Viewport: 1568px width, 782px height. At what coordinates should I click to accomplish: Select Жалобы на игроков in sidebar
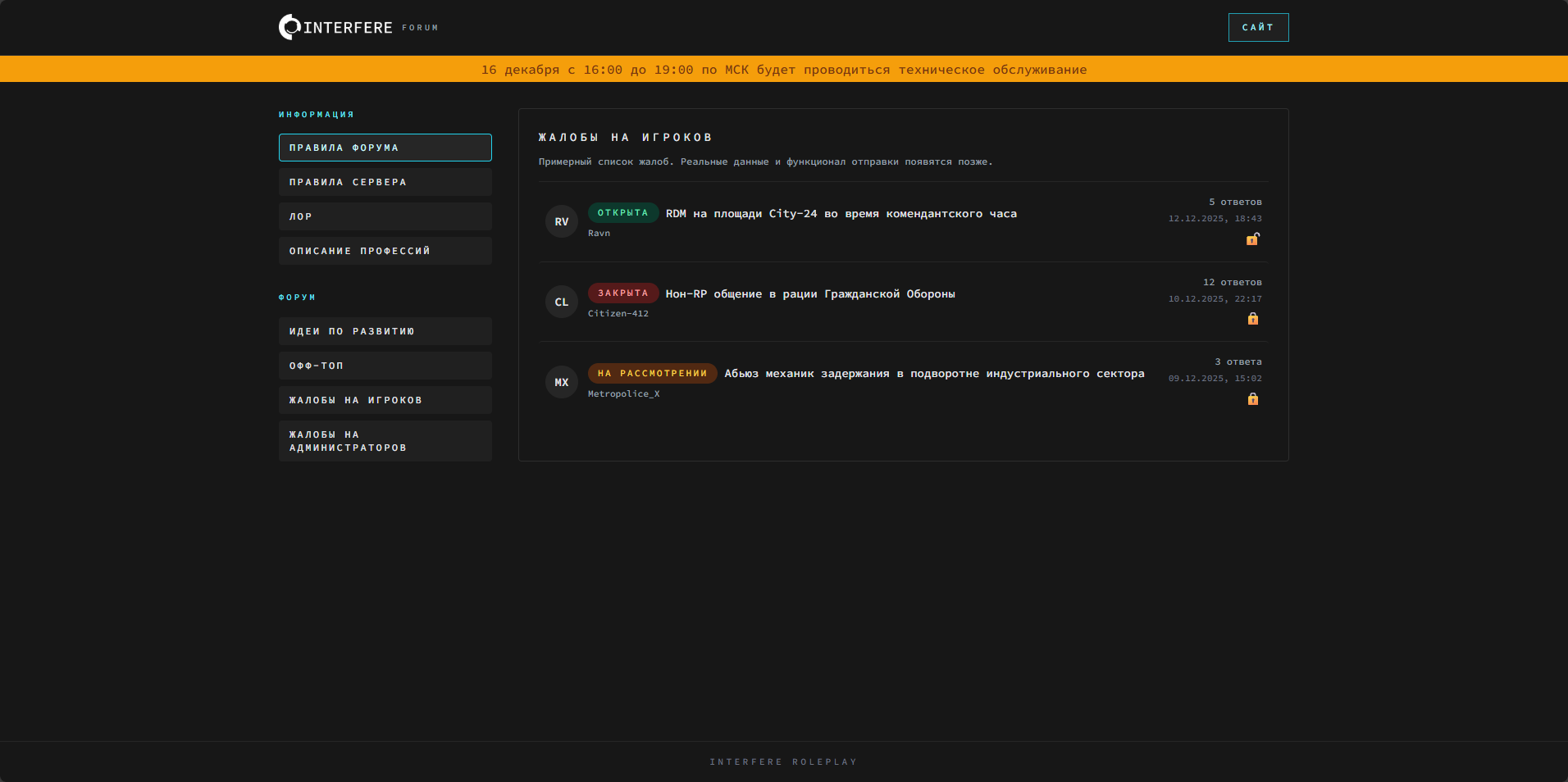(385, 400)
